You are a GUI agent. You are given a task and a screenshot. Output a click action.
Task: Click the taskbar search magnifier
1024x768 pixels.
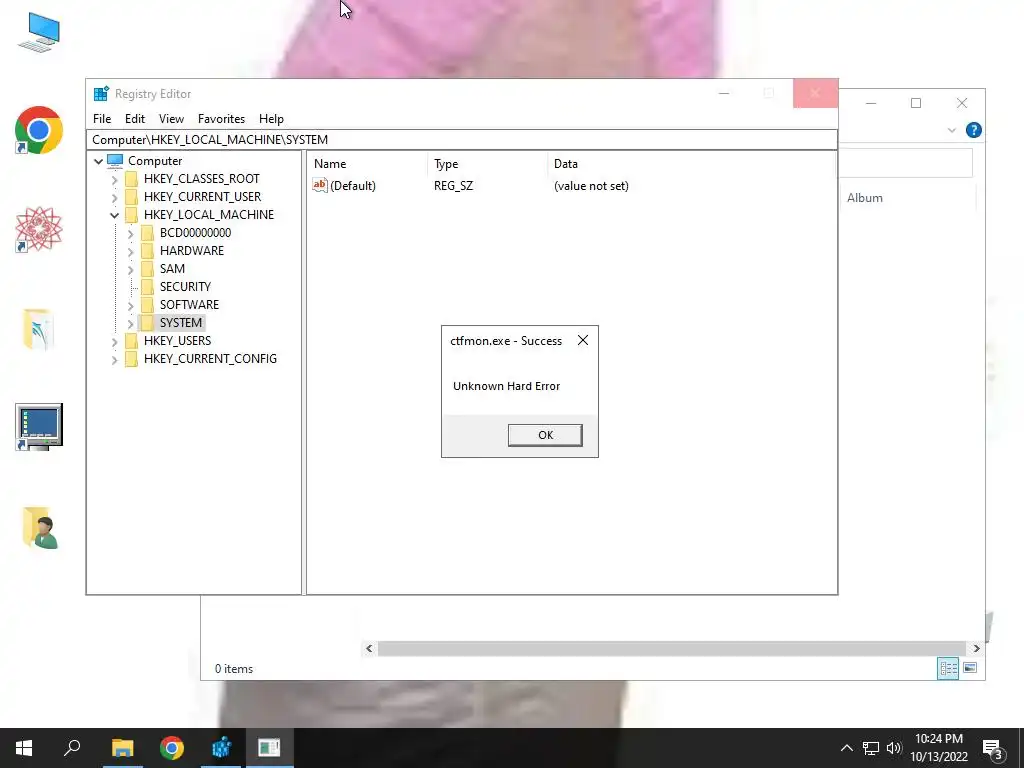pyautogui.click(x=72, y=747)
